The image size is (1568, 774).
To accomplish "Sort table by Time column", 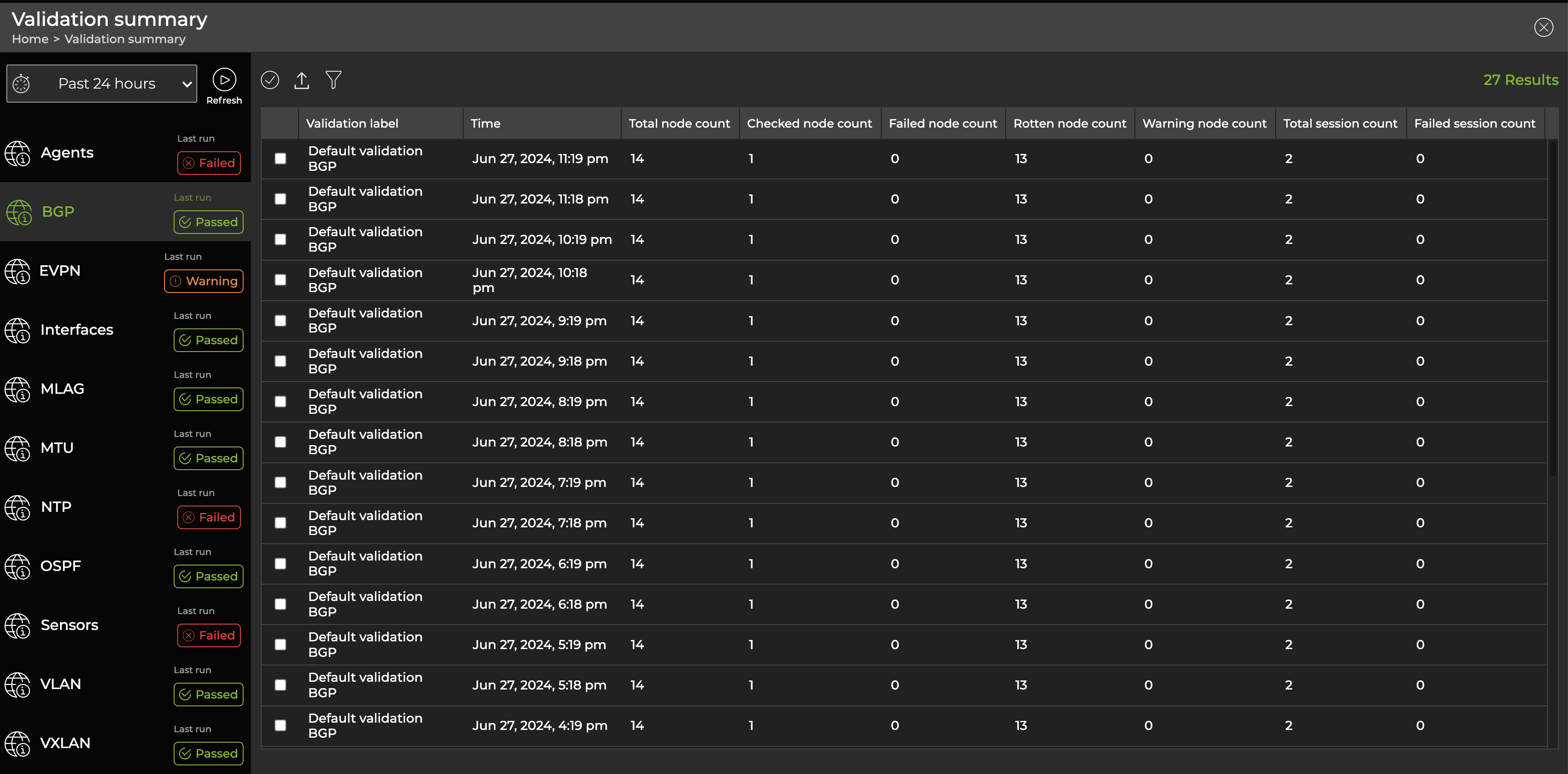I will click(x=485, y=123).
